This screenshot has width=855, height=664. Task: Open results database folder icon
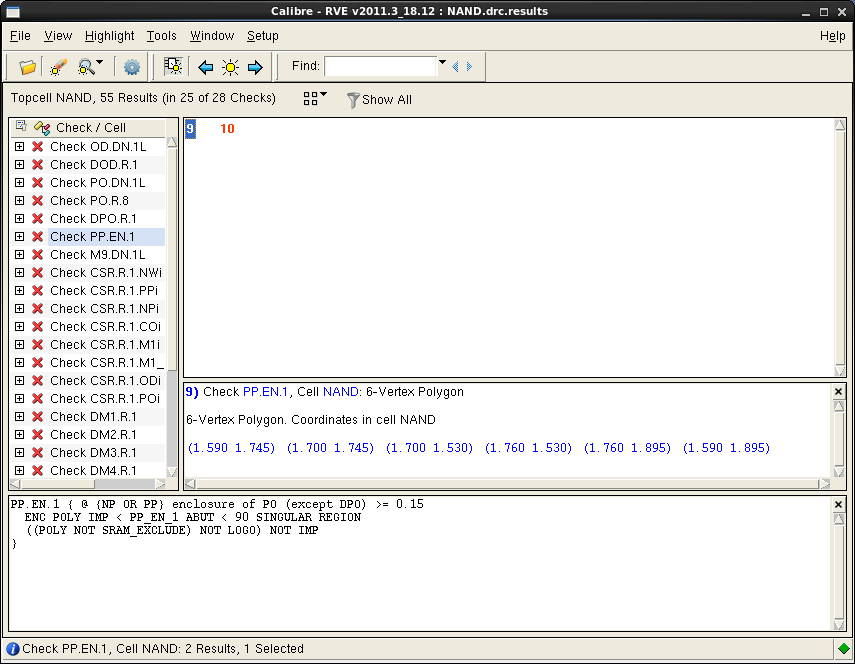(x=27, y=67)
